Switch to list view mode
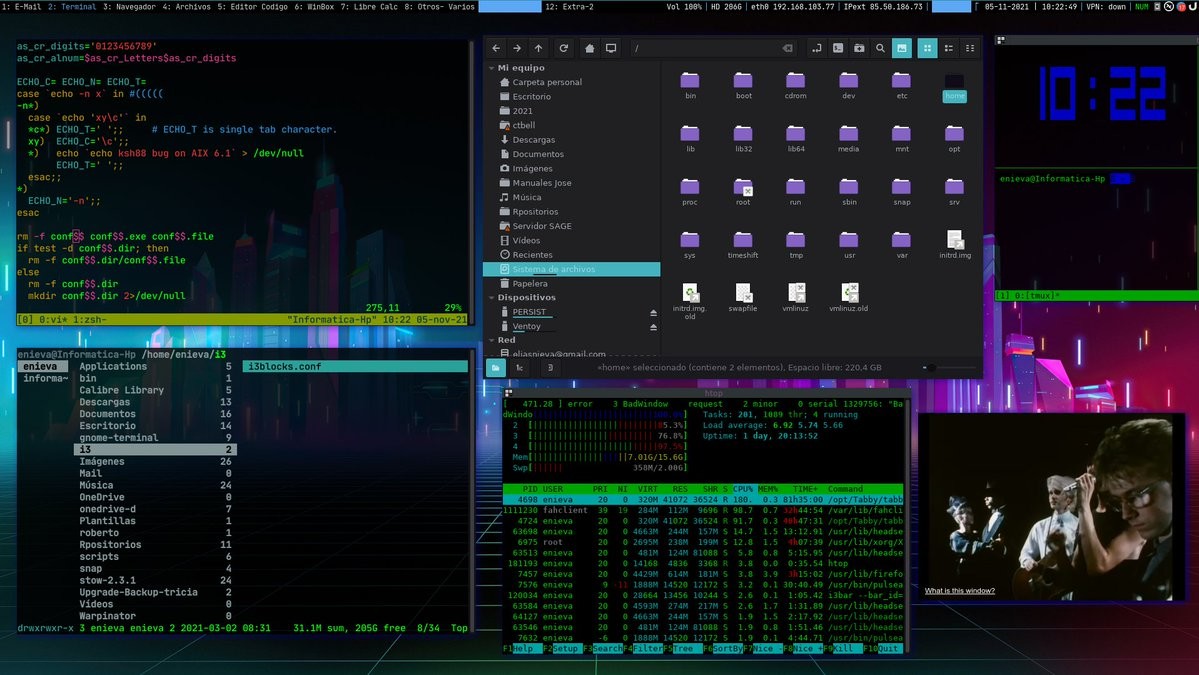1199x675 pixels. [948, 48]
